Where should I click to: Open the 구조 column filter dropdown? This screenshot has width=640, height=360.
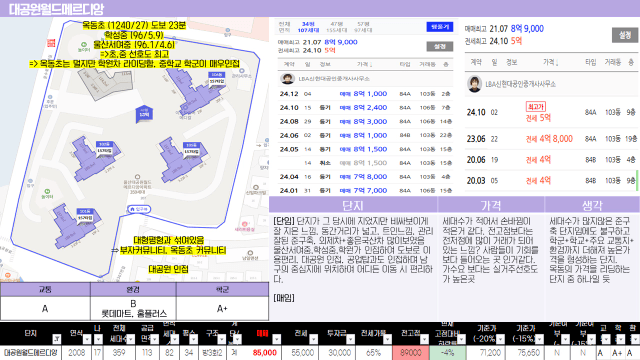(221, 339)
